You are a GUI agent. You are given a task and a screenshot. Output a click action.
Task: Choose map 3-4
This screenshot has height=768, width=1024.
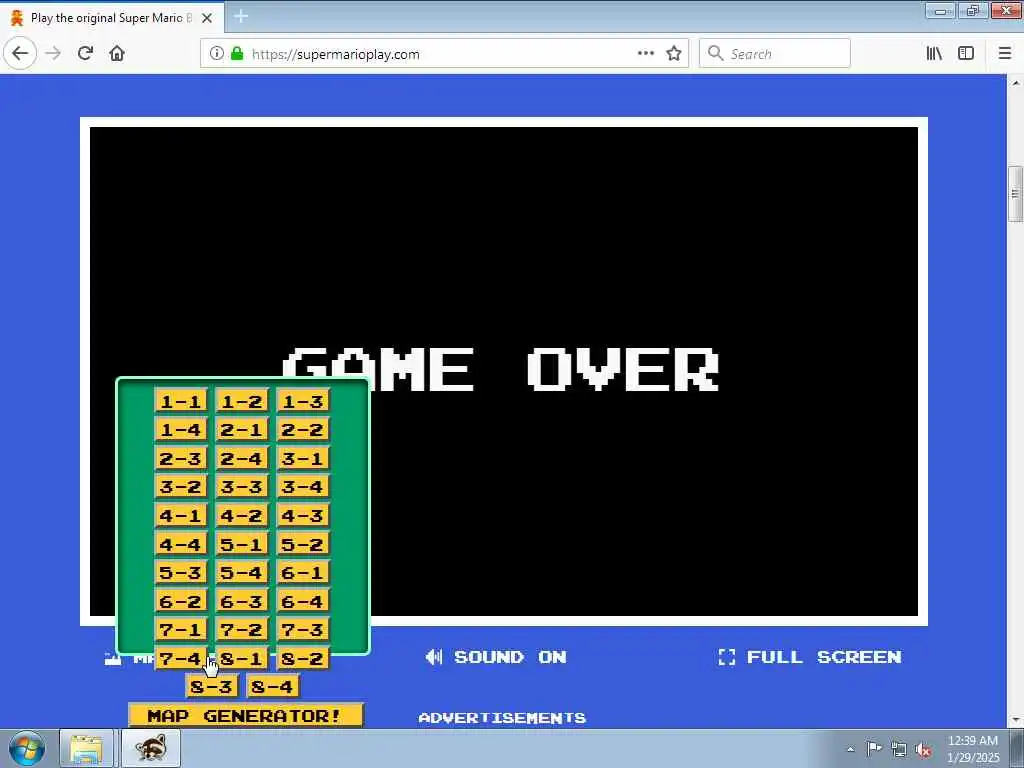(303, 487)
